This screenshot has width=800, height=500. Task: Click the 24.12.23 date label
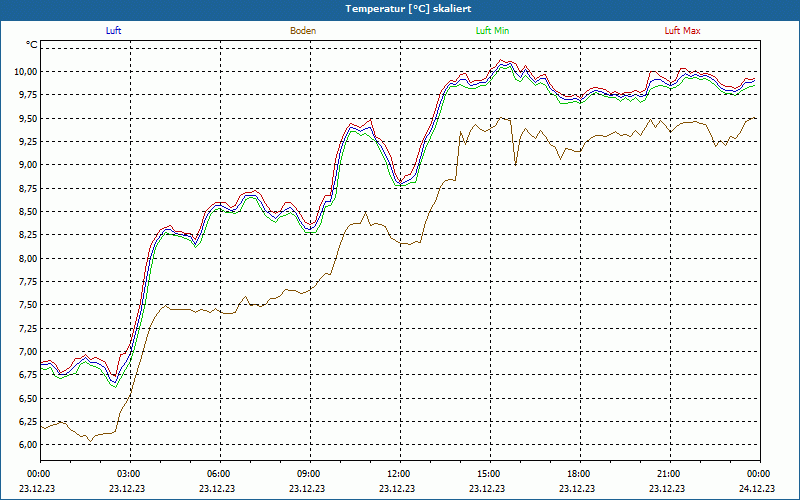pos(757,488)
